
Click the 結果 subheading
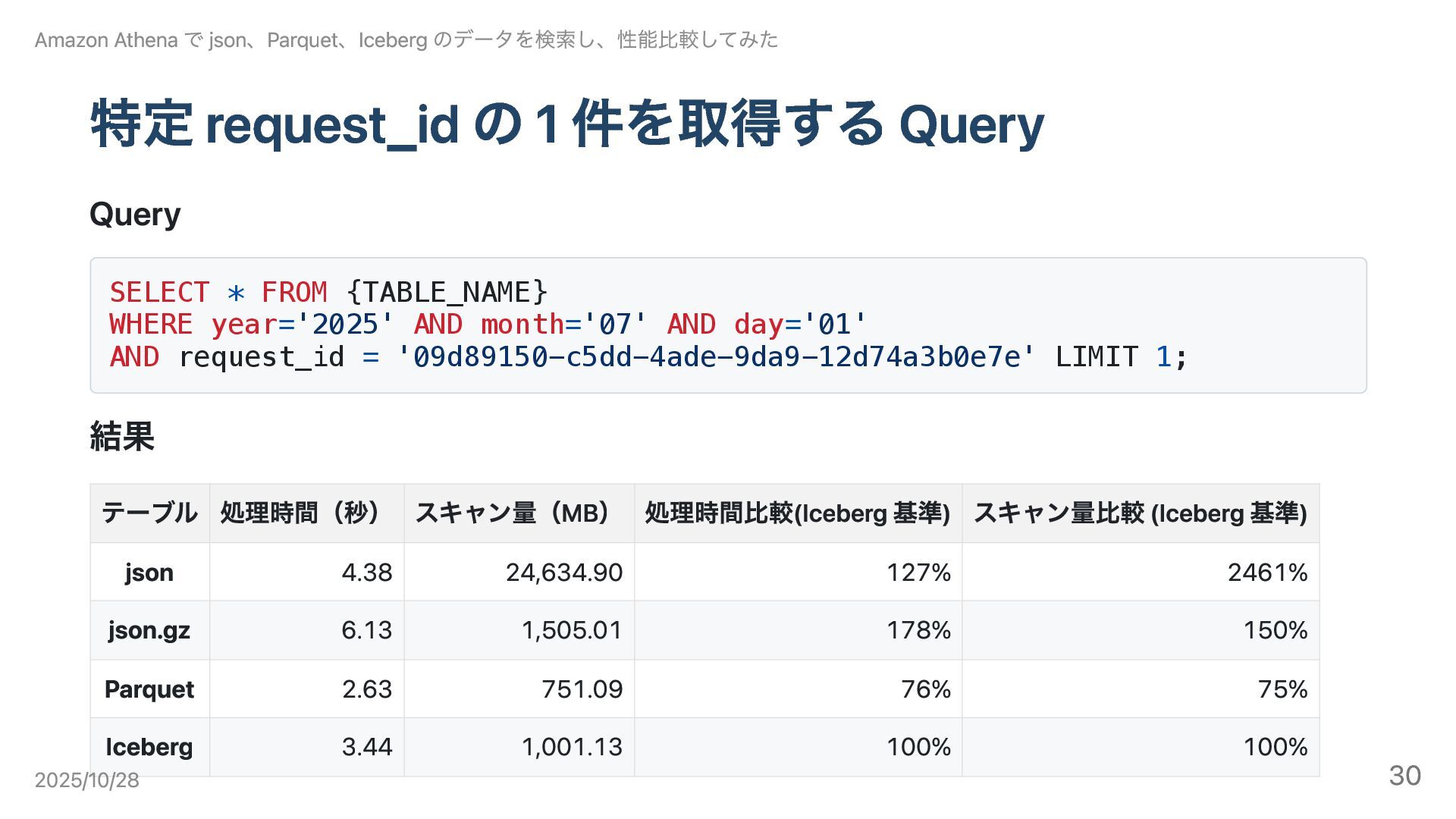tap(122, 437)
